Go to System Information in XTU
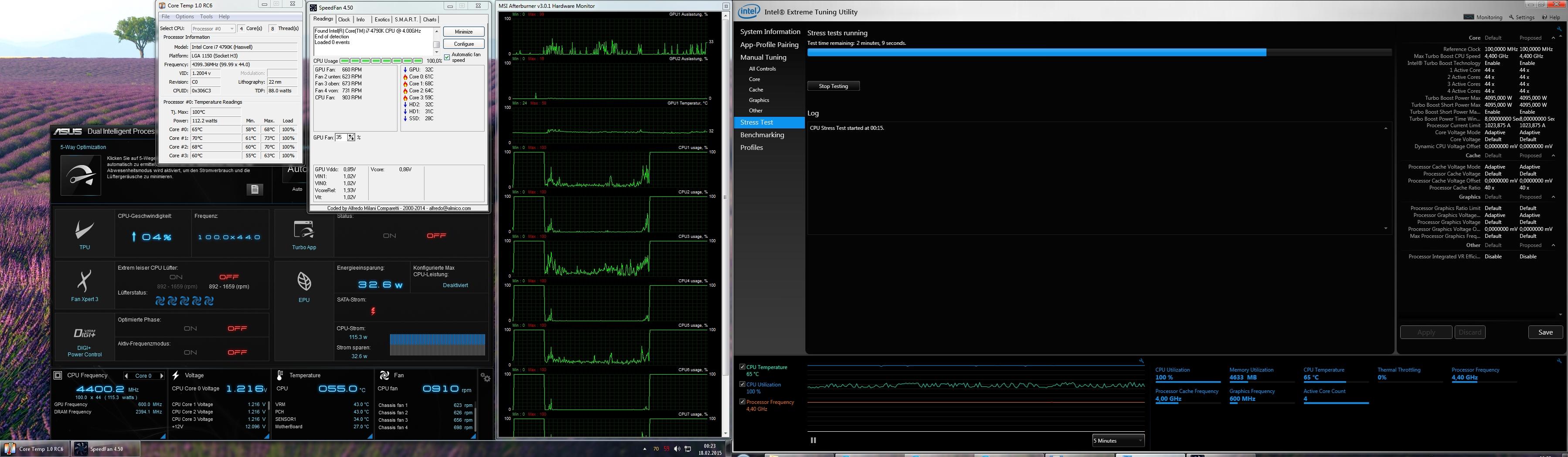The height and width of the screenshot is (457, 1568). tap(770, 32)
